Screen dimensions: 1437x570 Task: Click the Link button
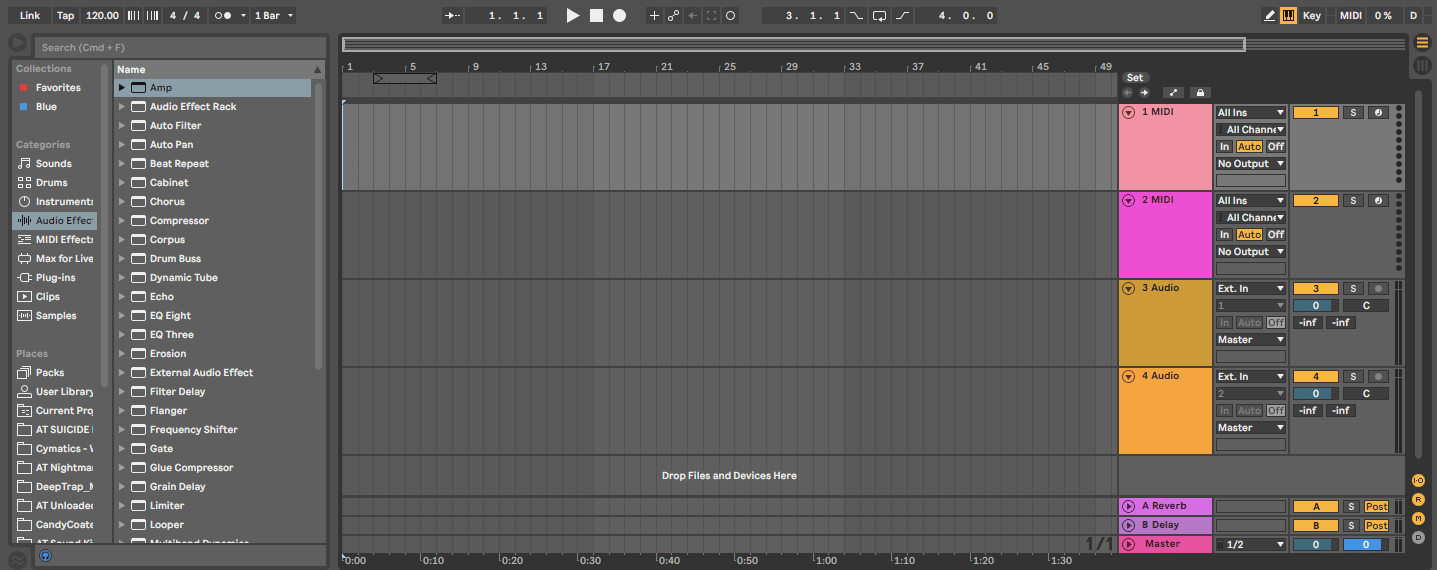[x=30, y=15]
